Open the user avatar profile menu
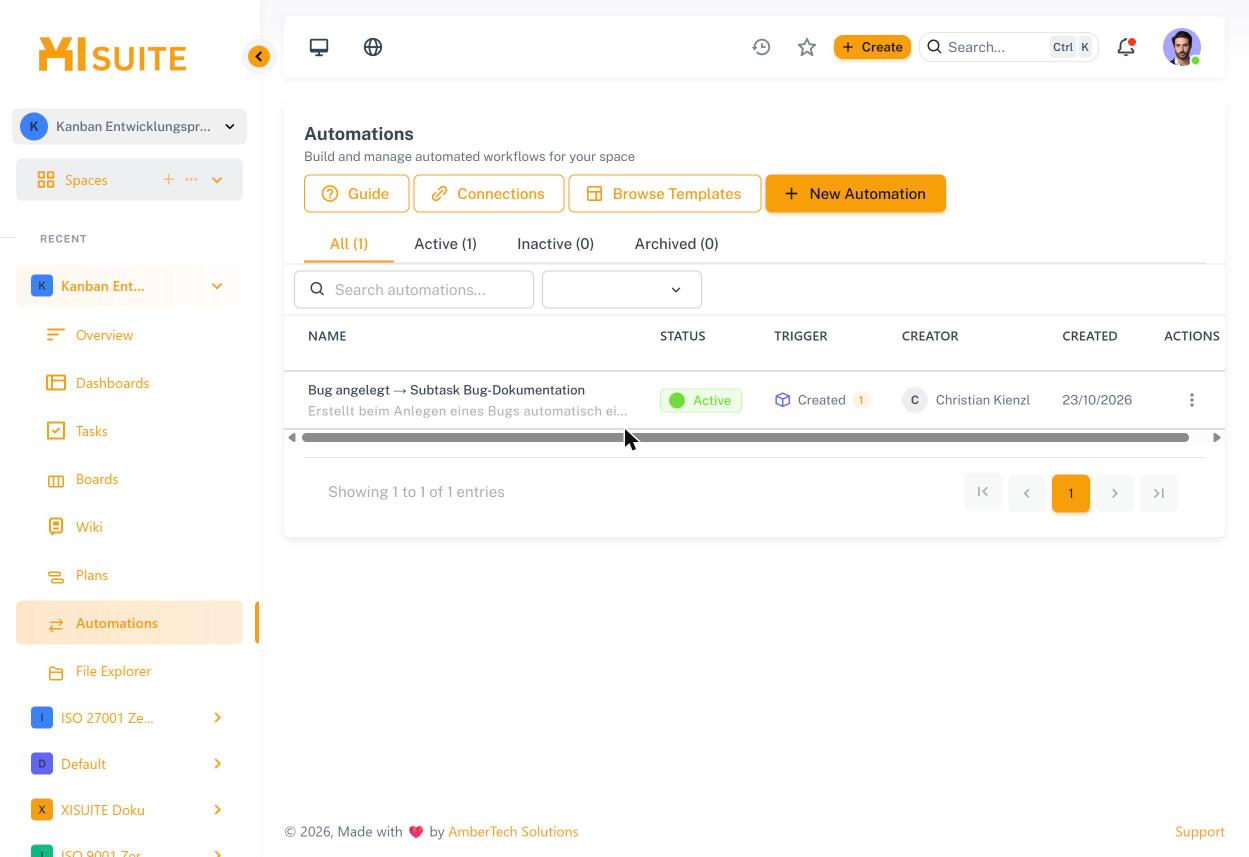1249x857 pixels. pyautogui.click(x=1182, y=47)
